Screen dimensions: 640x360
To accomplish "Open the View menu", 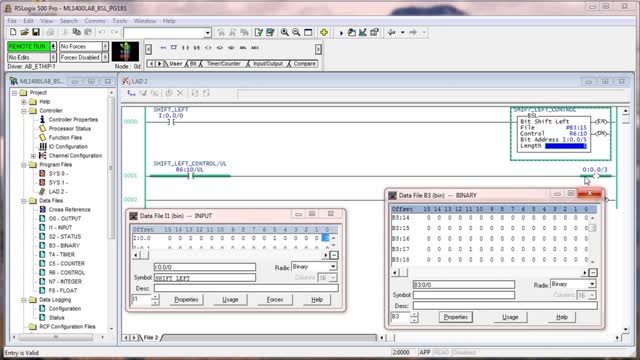I will click(46, 21).
